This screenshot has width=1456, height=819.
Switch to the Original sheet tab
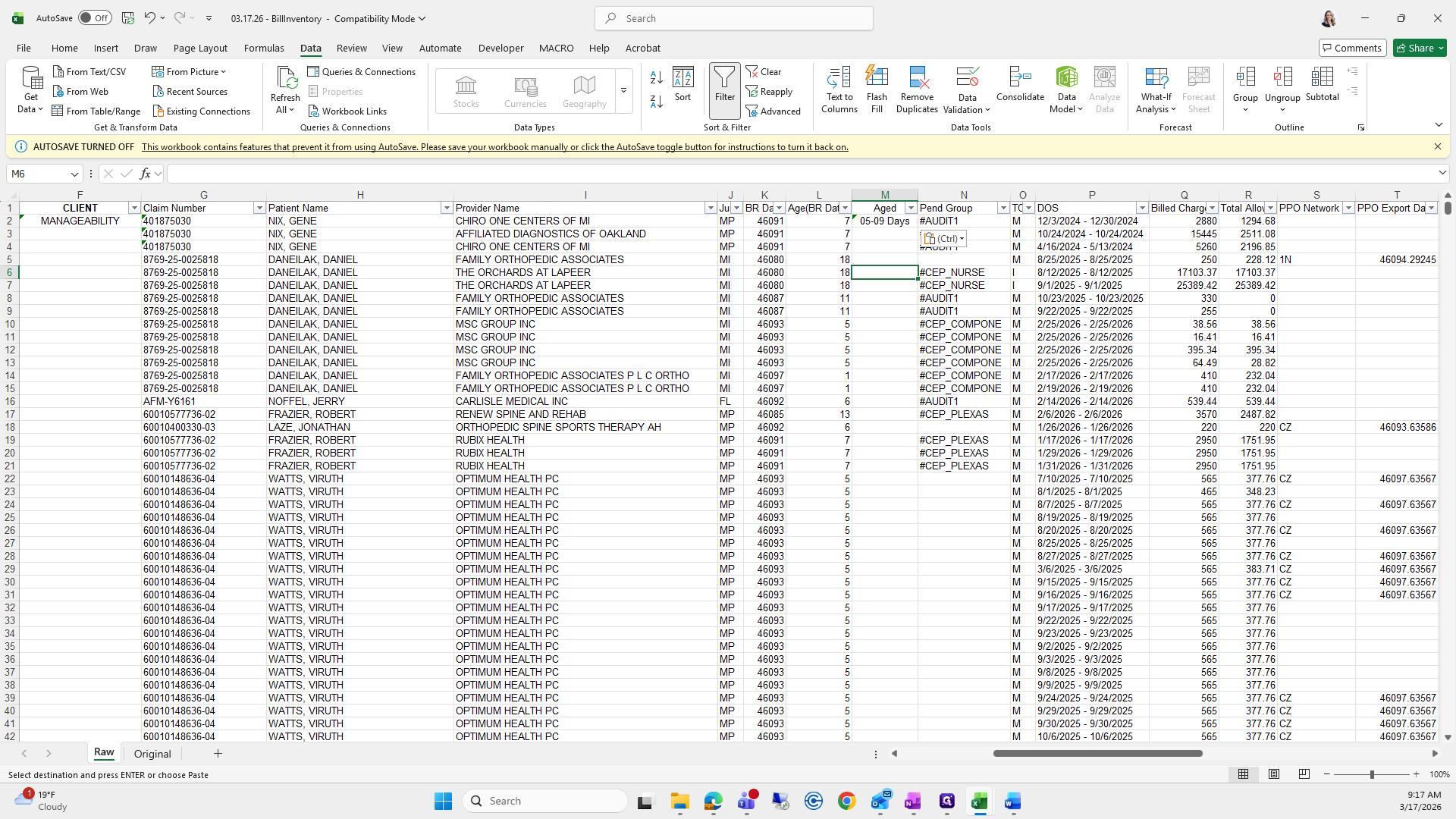(152, 754)
